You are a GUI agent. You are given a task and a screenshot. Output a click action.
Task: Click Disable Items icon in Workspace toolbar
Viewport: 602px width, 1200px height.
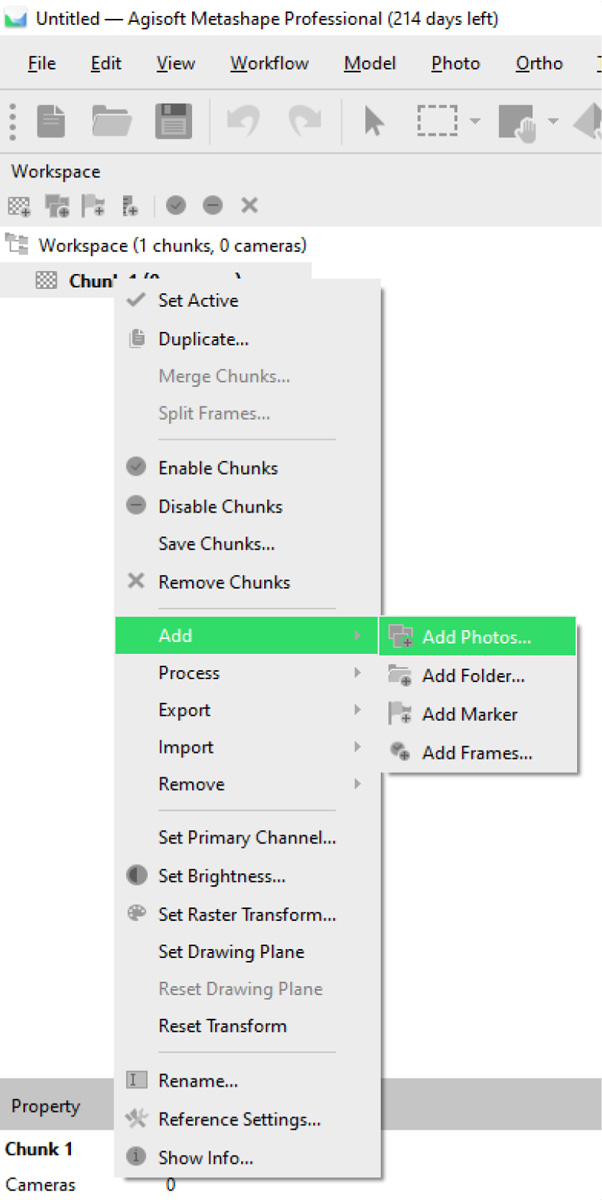pos(213,206)
